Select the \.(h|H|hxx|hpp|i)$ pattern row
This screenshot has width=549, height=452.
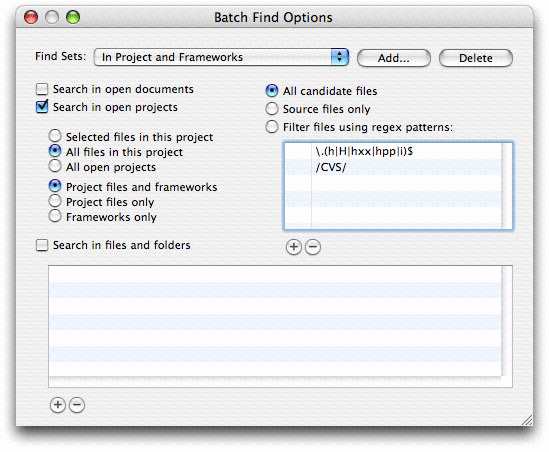[x=392, y=152]
